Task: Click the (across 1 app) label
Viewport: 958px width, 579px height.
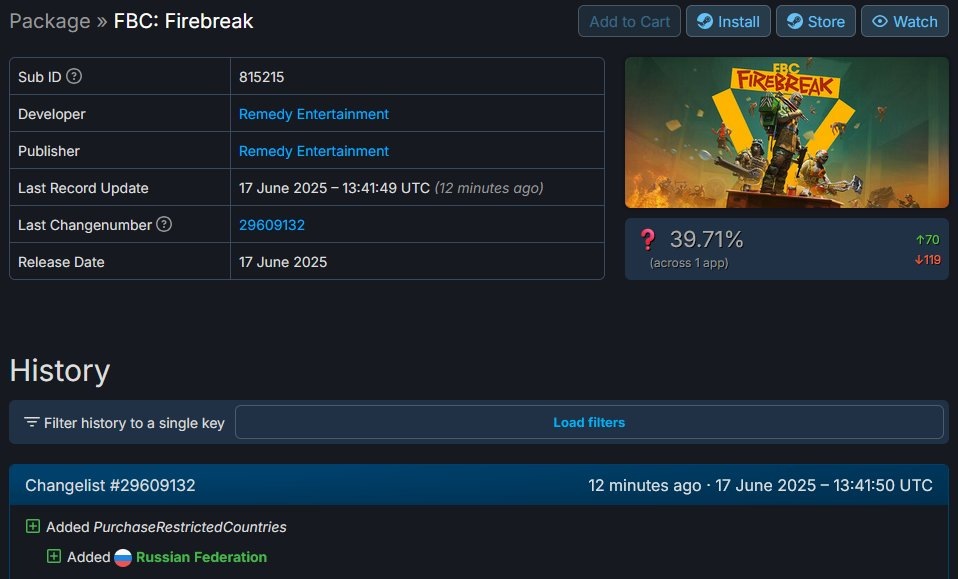Action: click(689, 263)
